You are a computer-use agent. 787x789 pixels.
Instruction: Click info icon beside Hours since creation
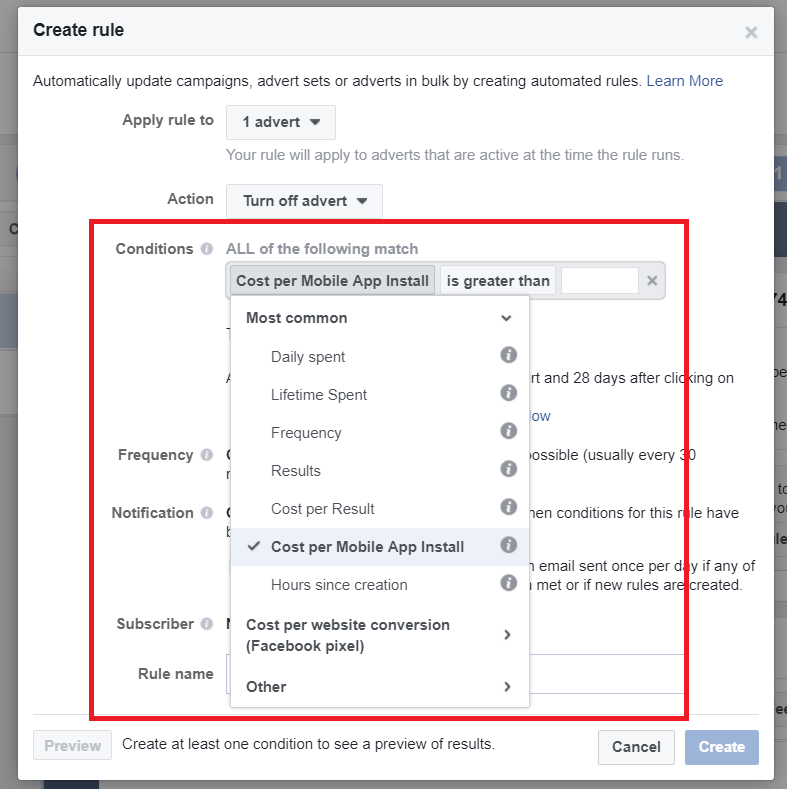point(508,583)
